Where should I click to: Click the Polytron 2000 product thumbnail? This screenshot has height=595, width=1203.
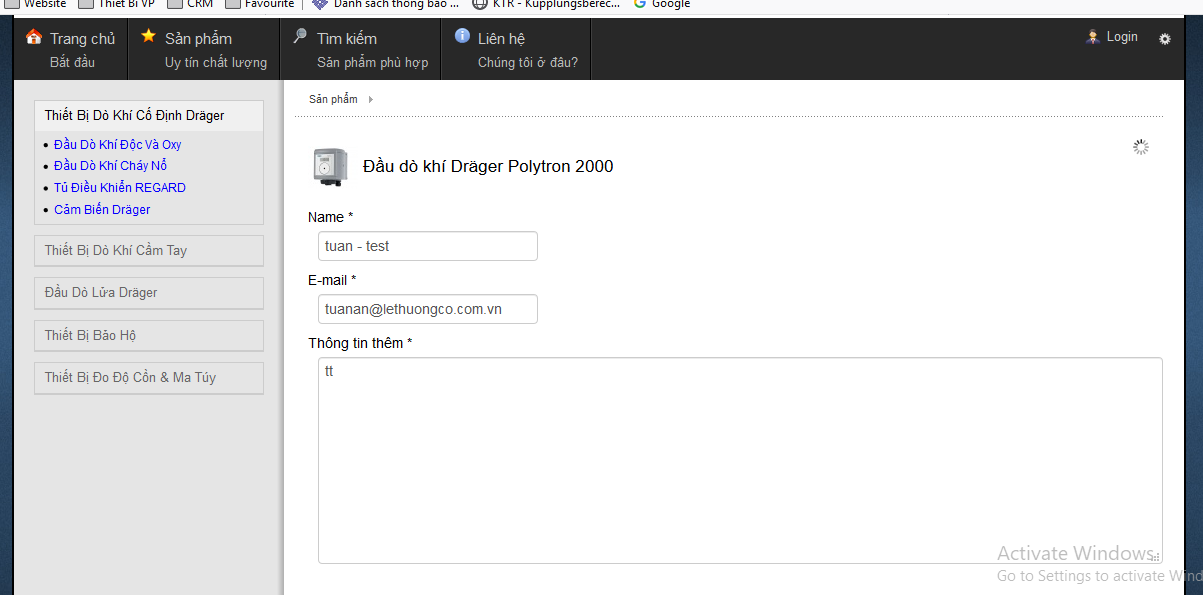[x=330, y=167]
